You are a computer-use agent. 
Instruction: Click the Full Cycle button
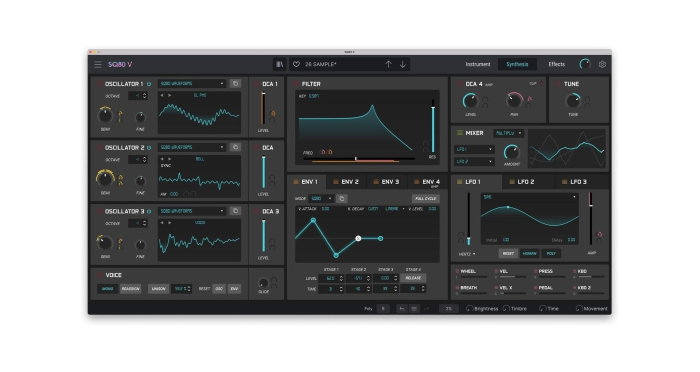[x=425, y=199]
